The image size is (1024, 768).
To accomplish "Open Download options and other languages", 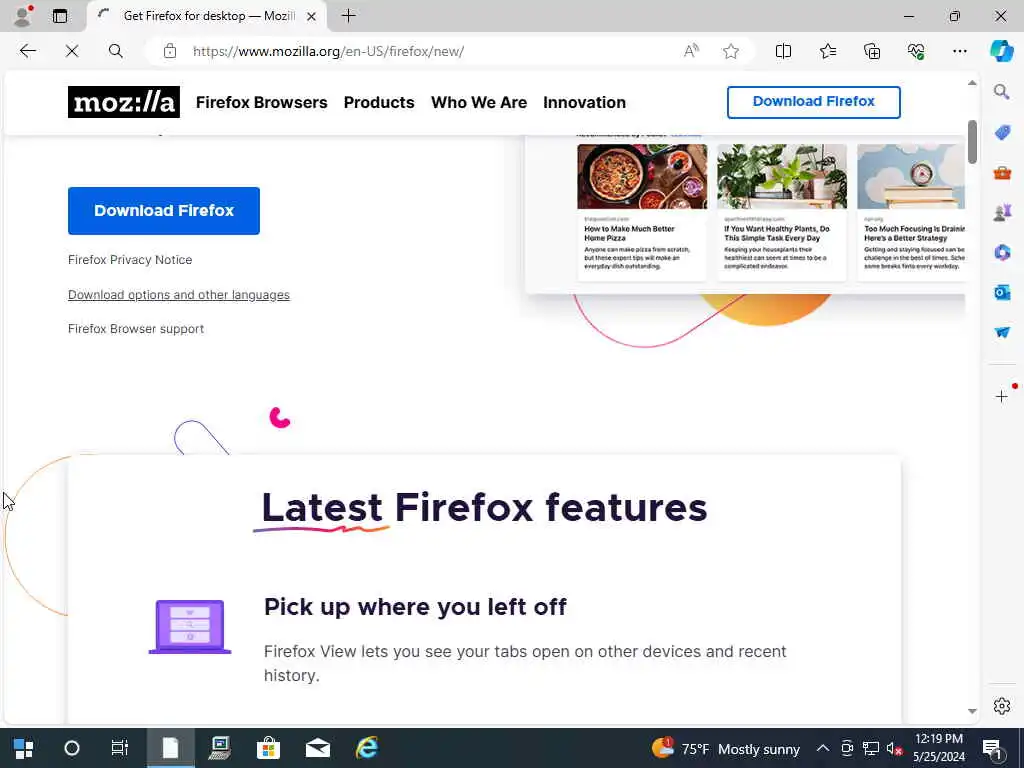I will [x=179, y=295].
